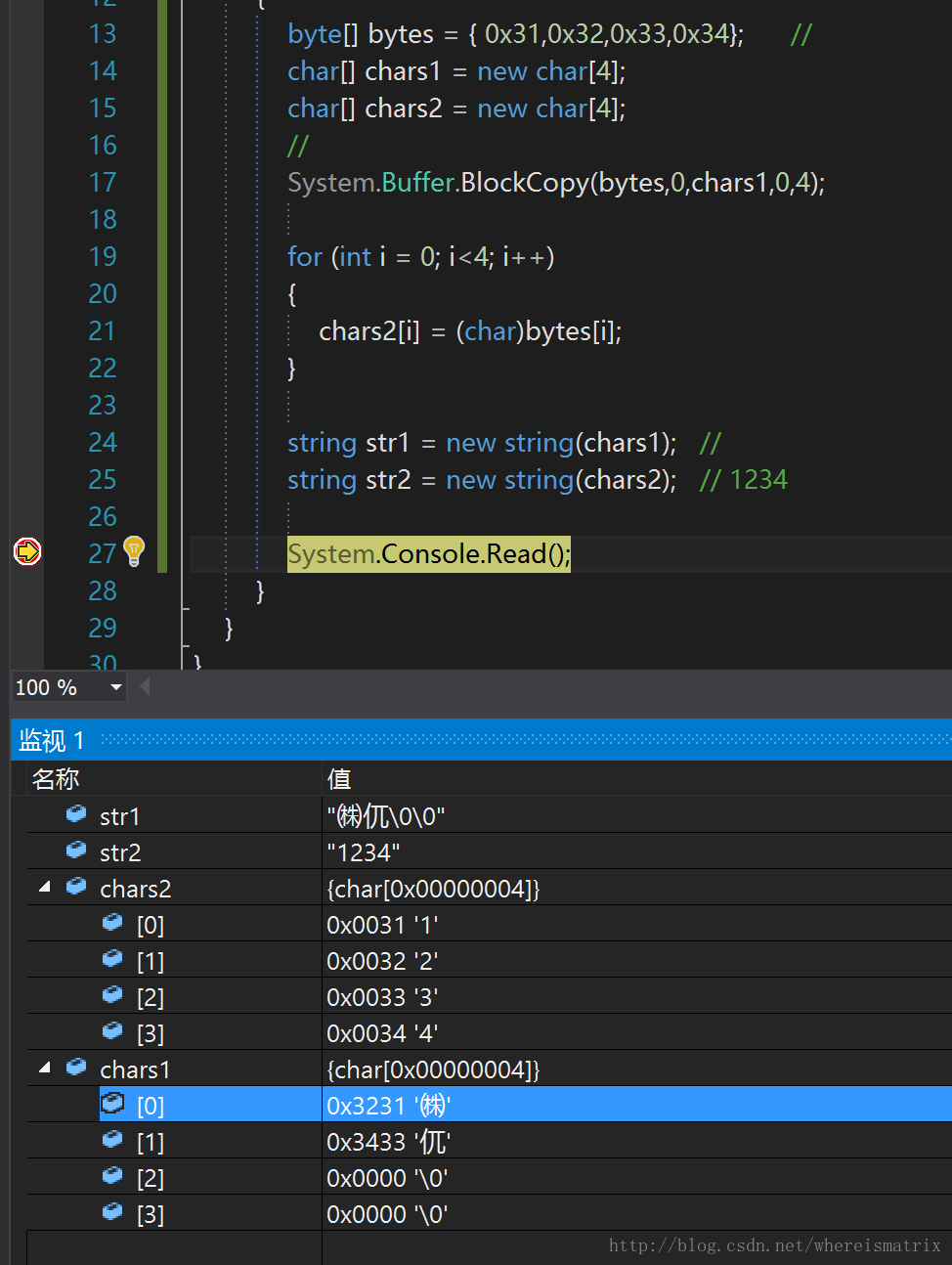The height and width of the screenshot is (1265, 952).
Task: Click the char[] chars2 declaration on line 15
Action: click(456, 109)
